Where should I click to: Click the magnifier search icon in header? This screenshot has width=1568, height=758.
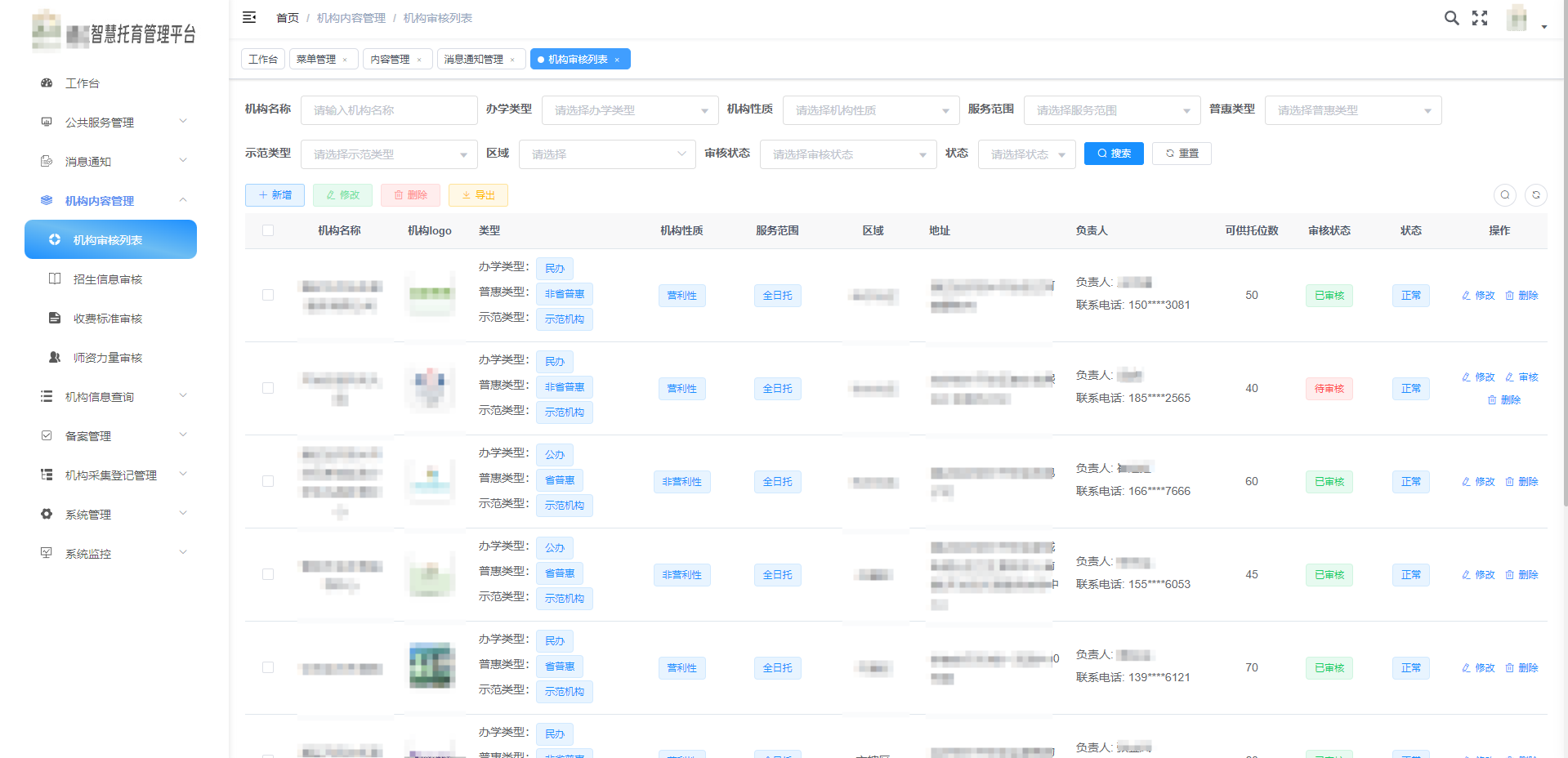[x=1451, y=18]
